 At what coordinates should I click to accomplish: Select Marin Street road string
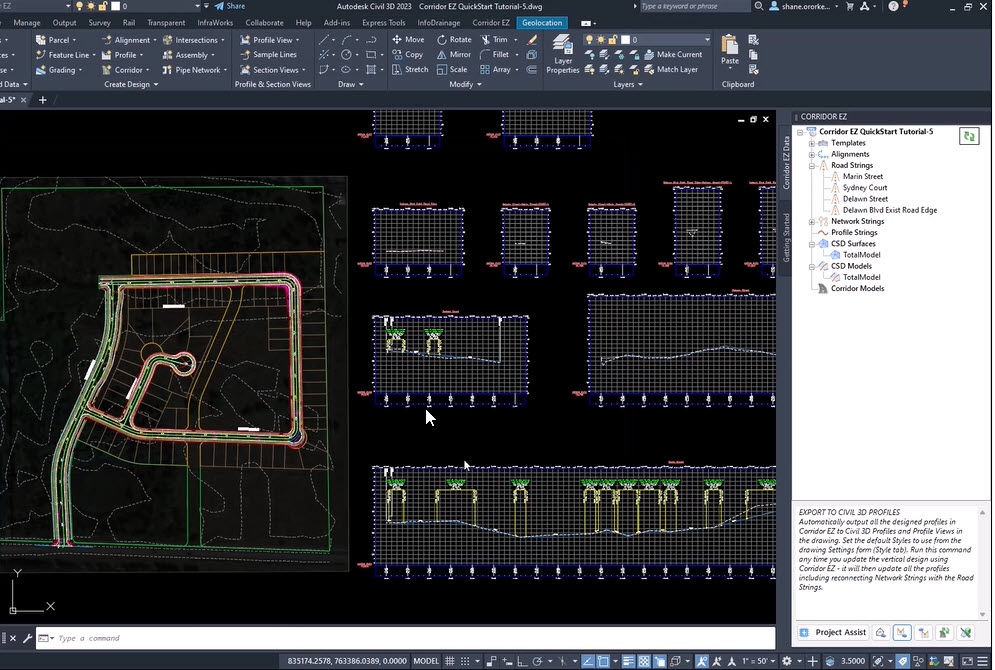tap(862, 176)
